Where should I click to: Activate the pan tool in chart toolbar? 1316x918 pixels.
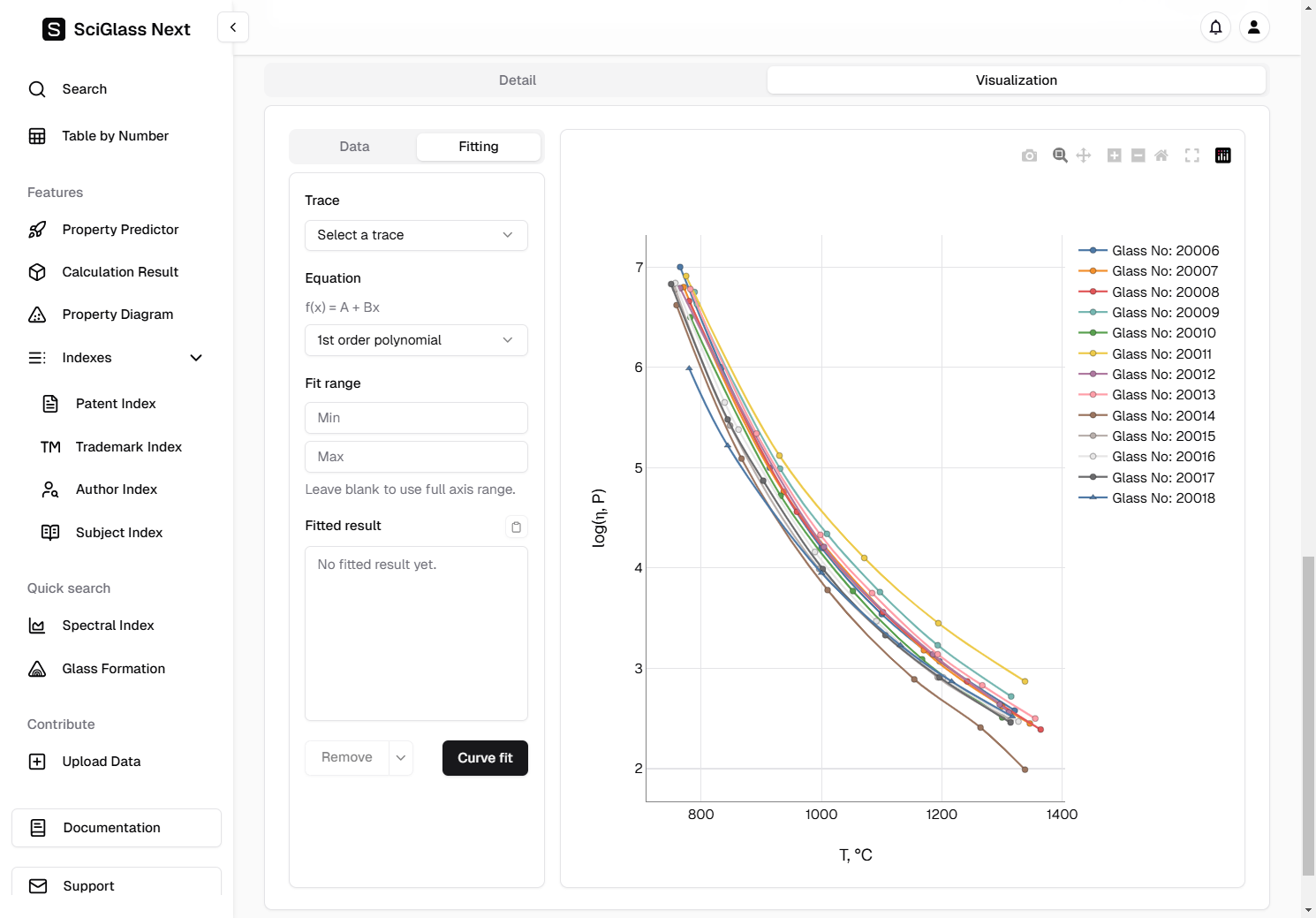pos(1084,156)
